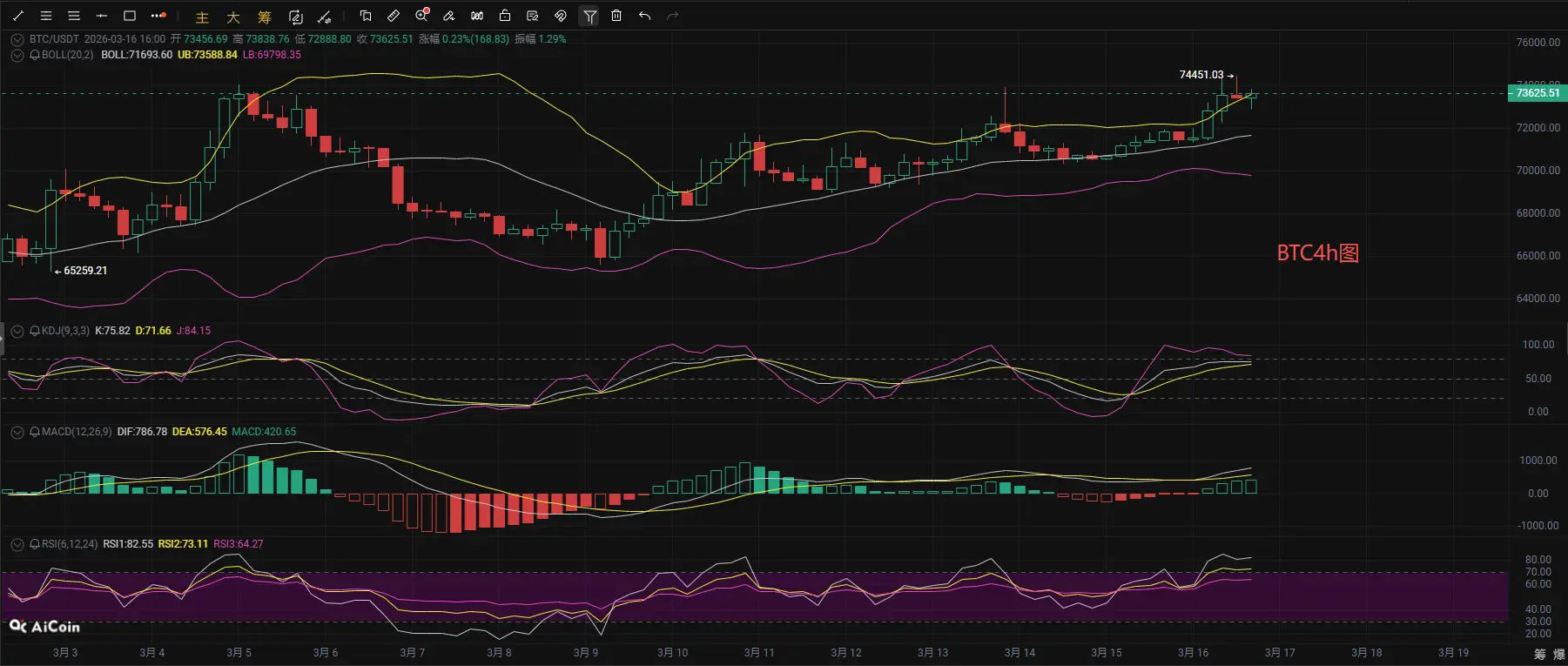The height and width of the screenshot is (666, 1568).
Task: Click the BTC/USDT pair label
Action: pyautogui.click(x=54, y=39)
